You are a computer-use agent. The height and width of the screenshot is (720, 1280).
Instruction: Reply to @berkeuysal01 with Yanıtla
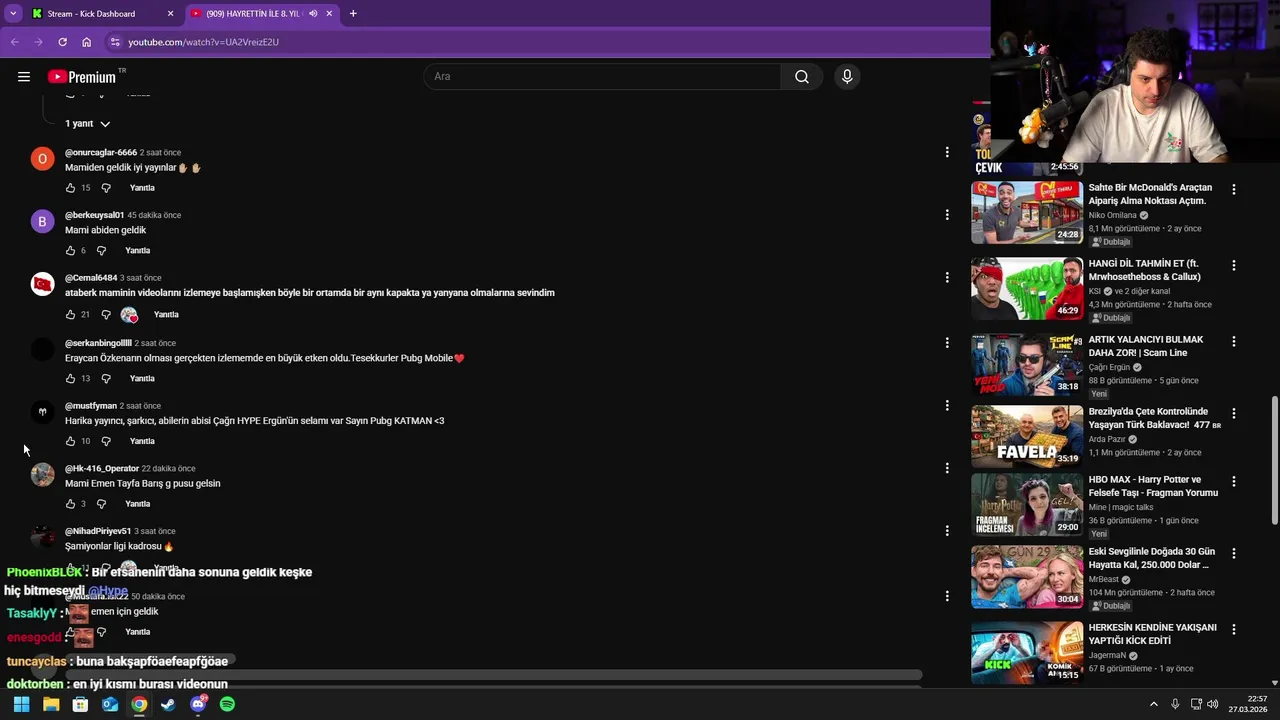pos(137,251)
